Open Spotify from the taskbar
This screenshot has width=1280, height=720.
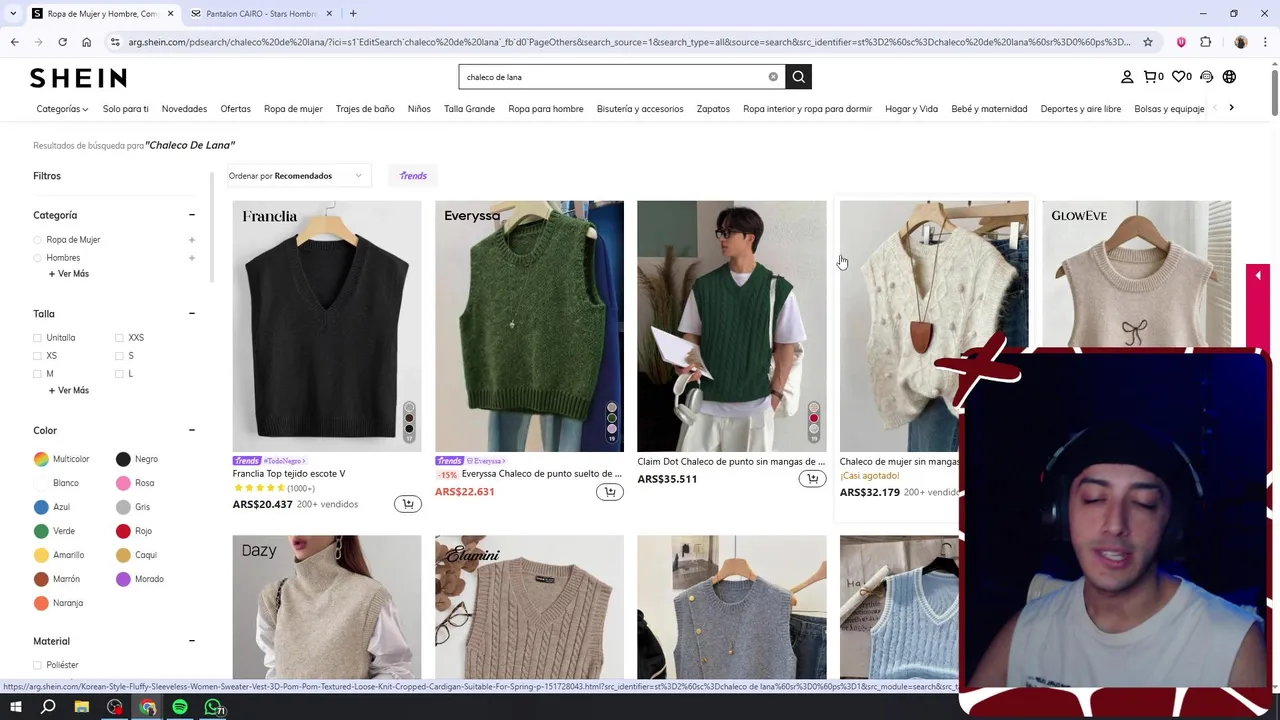[180, 708]
